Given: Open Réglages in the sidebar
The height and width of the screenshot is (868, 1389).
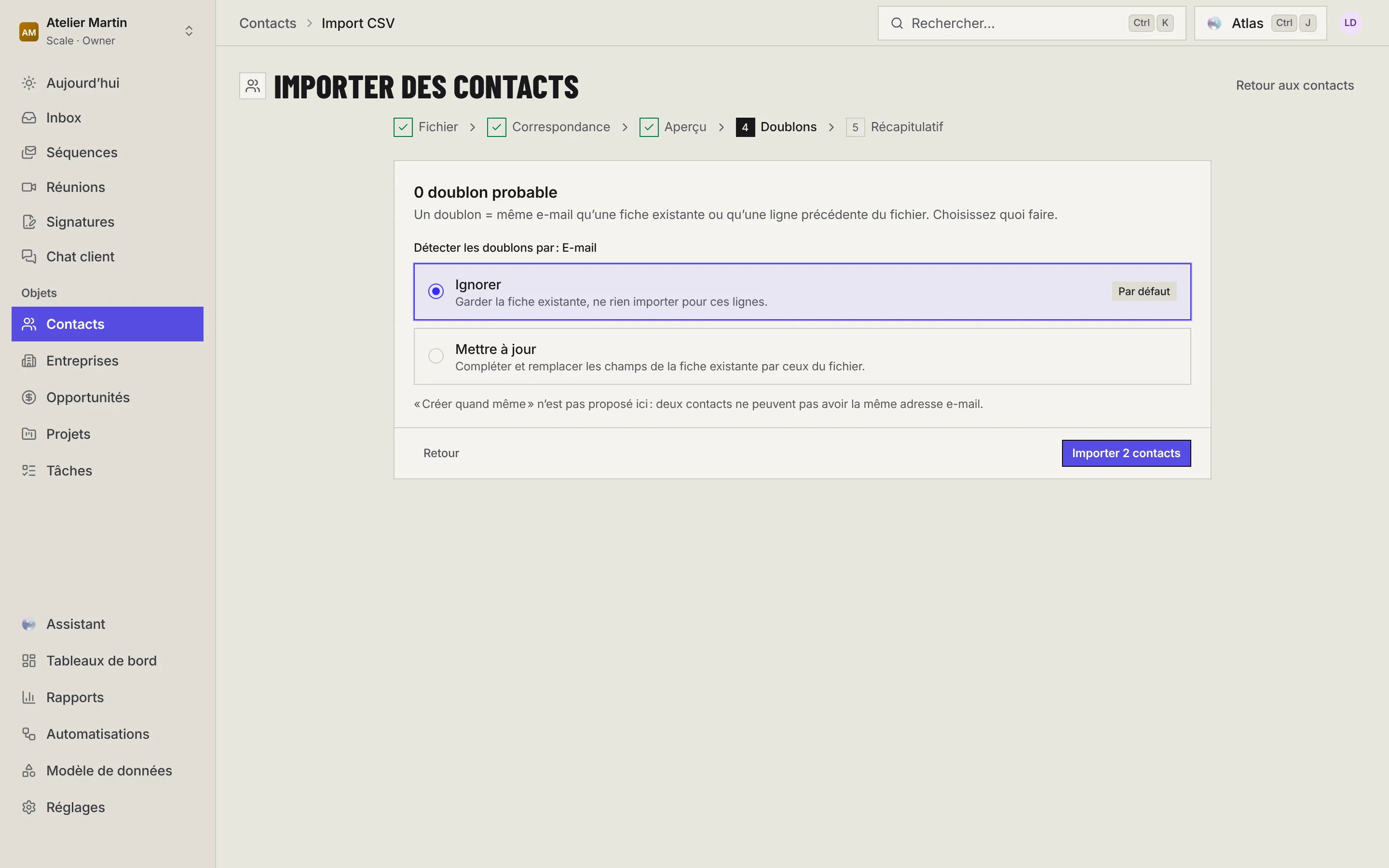Looking at the screenshot, I should [x=108, y=808].
